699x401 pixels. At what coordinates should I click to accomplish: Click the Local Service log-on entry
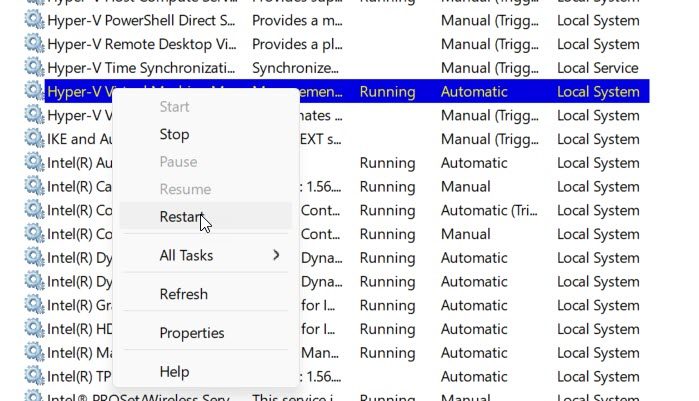(x=597, y=68)
